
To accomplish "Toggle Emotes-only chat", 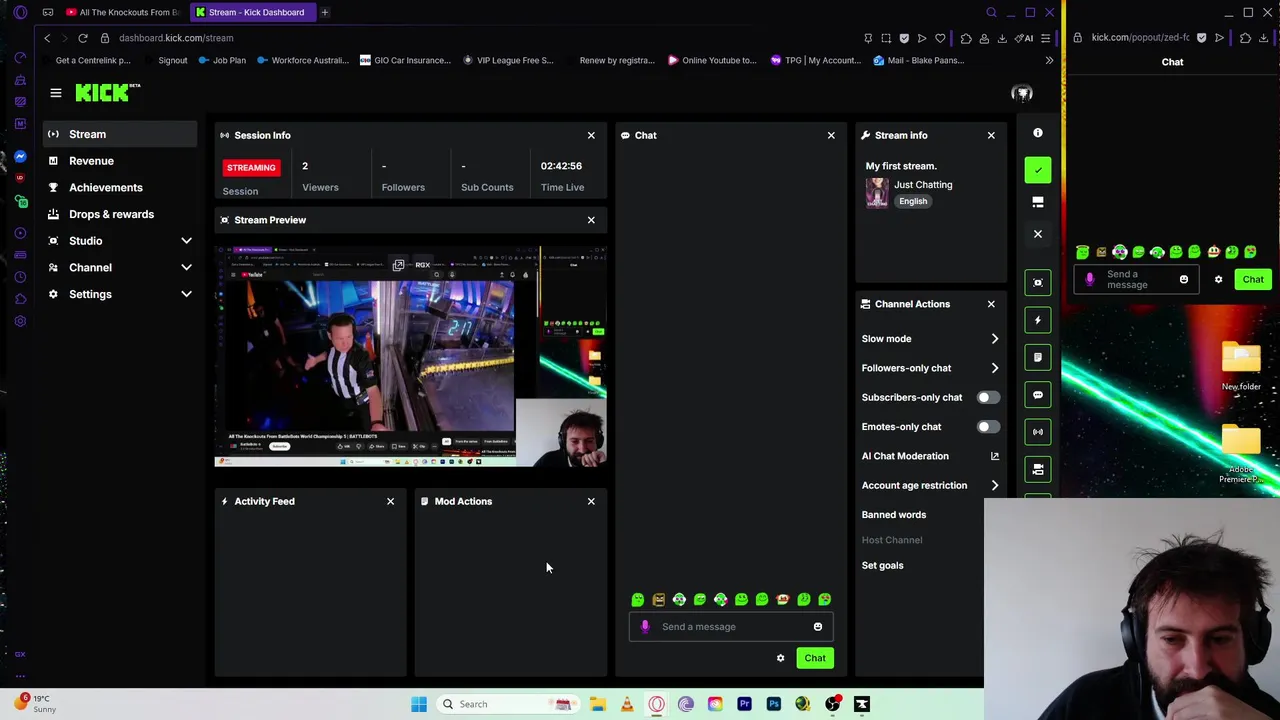I will [988, 427].
